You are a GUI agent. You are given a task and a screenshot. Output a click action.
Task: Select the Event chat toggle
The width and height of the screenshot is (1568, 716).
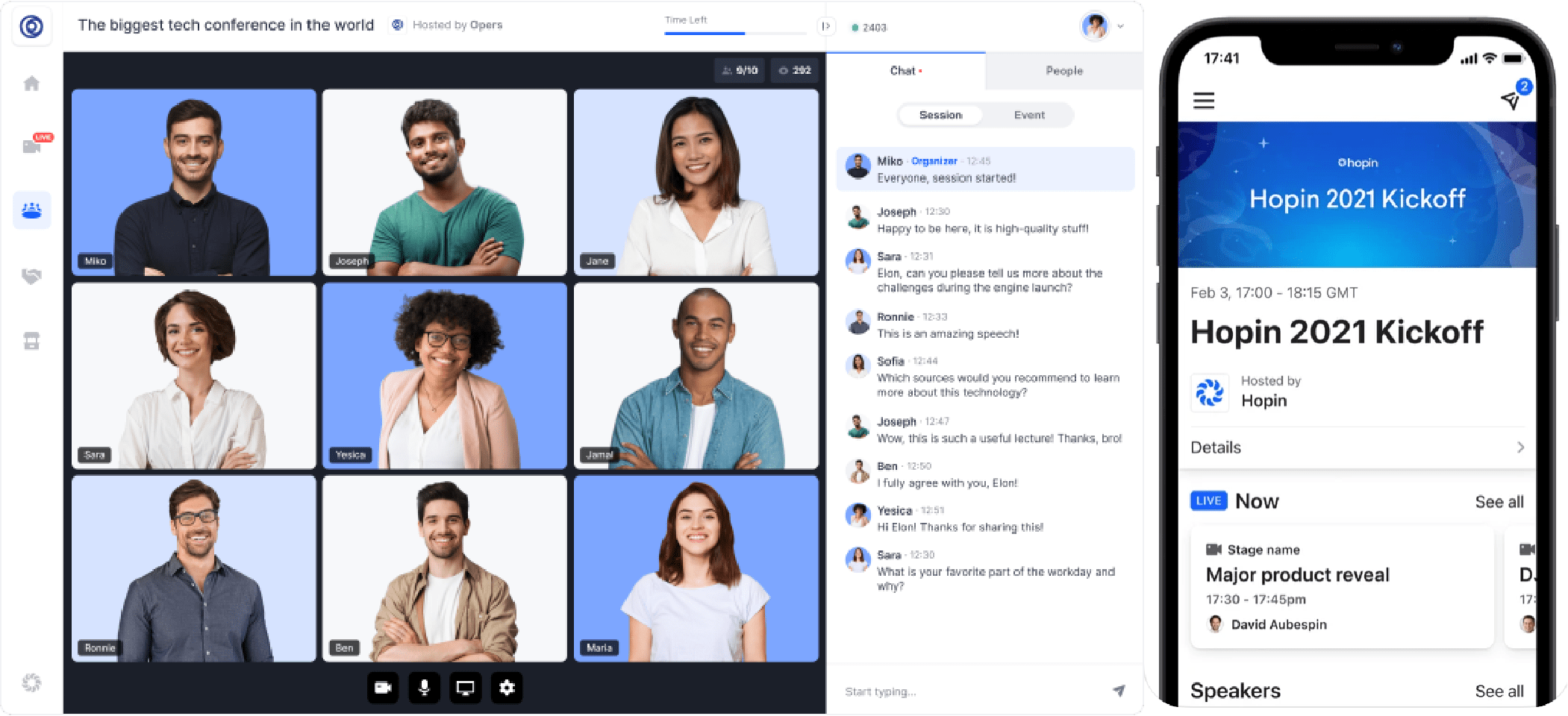(x=1029, y=115)
